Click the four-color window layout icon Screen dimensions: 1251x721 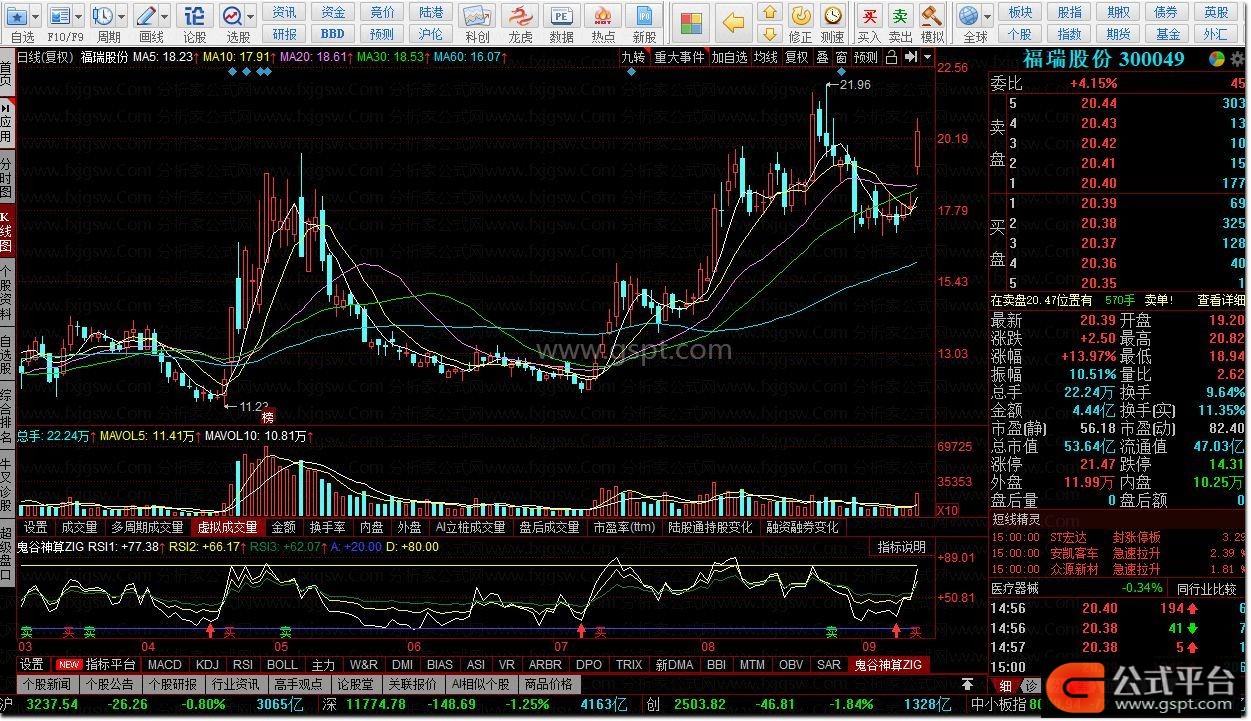692,23
